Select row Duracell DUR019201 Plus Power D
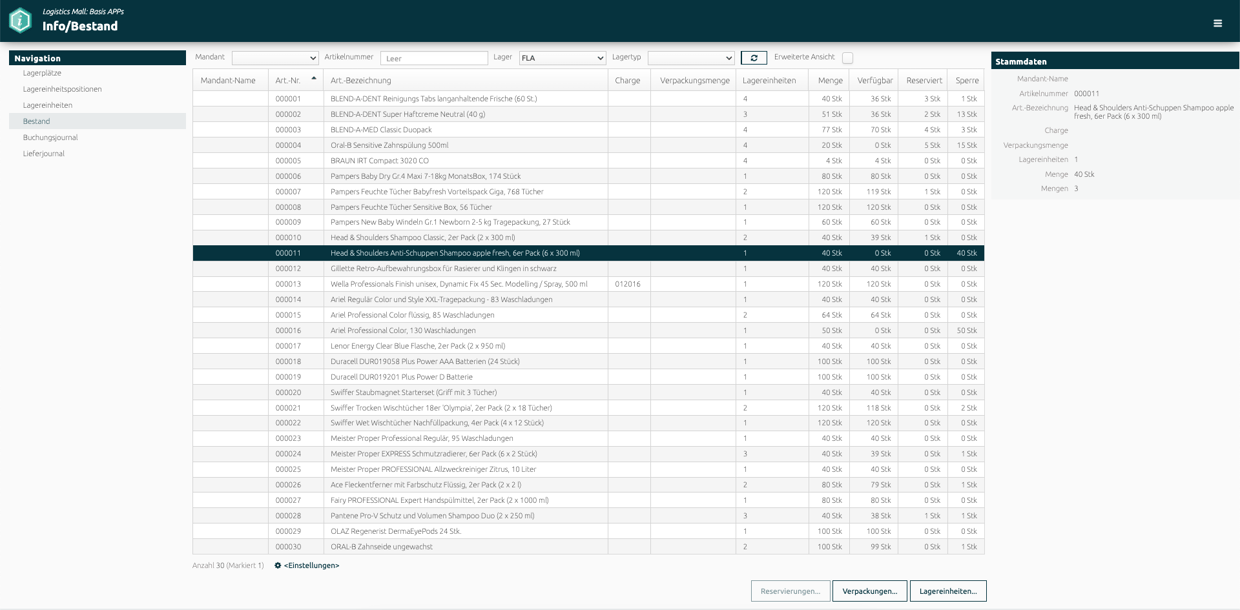The width and height of the screenshot is (1240, 610). 588,377
